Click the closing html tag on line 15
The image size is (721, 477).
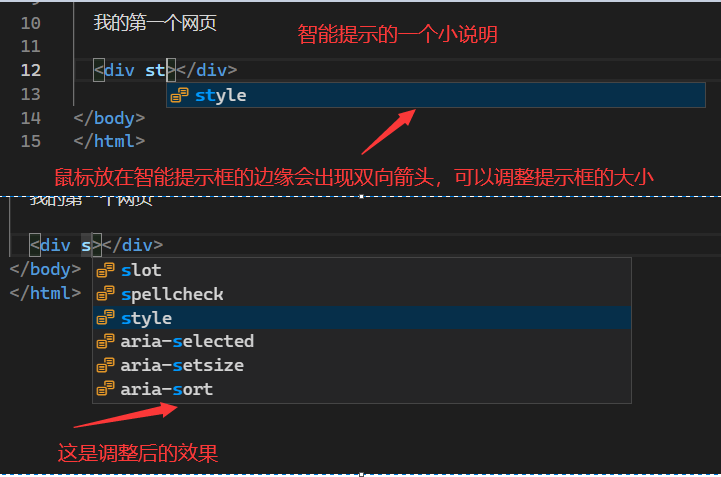109,141
